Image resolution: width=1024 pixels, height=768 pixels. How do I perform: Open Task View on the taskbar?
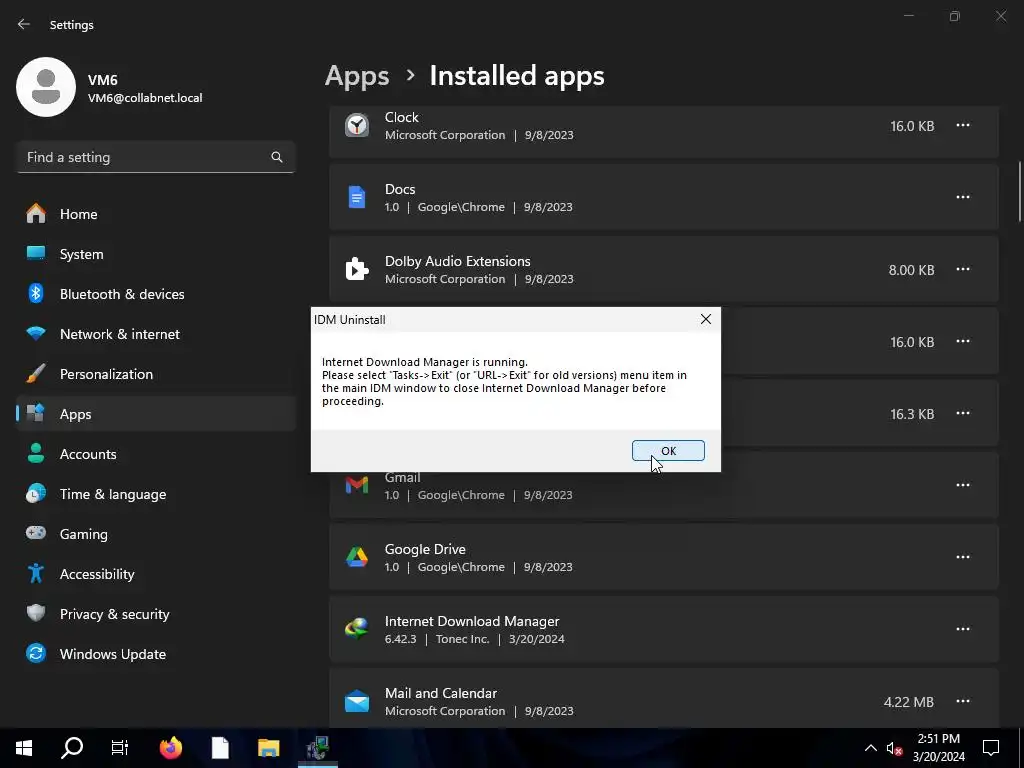pos(120,748)
